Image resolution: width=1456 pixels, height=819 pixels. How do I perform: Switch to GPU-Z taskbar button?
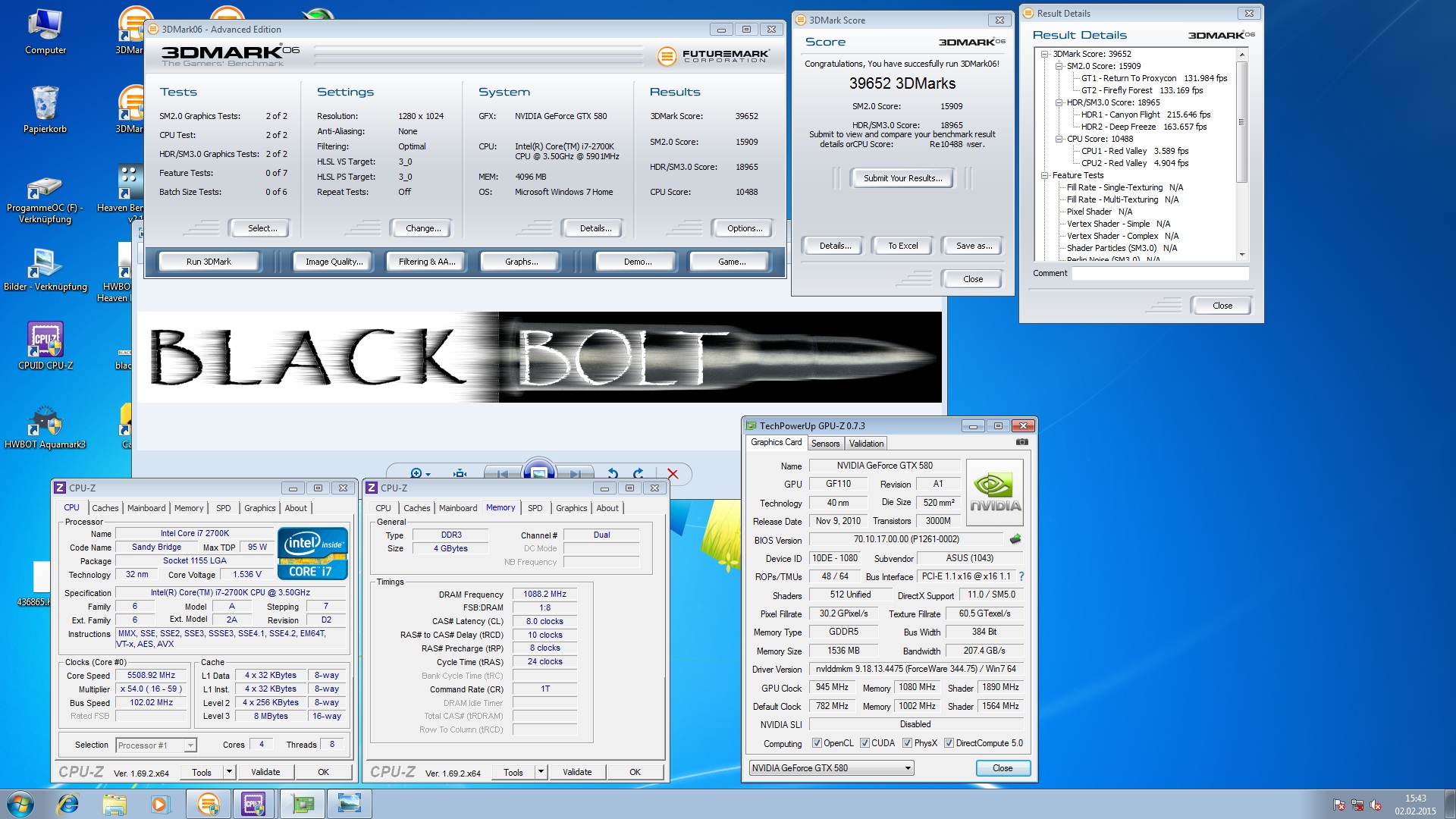303,804
